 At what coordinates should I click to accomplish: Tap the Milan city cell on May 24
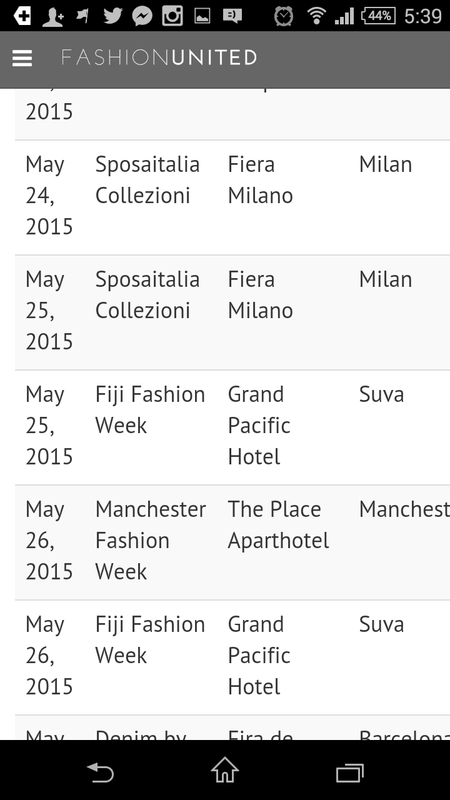click(385, 165)
